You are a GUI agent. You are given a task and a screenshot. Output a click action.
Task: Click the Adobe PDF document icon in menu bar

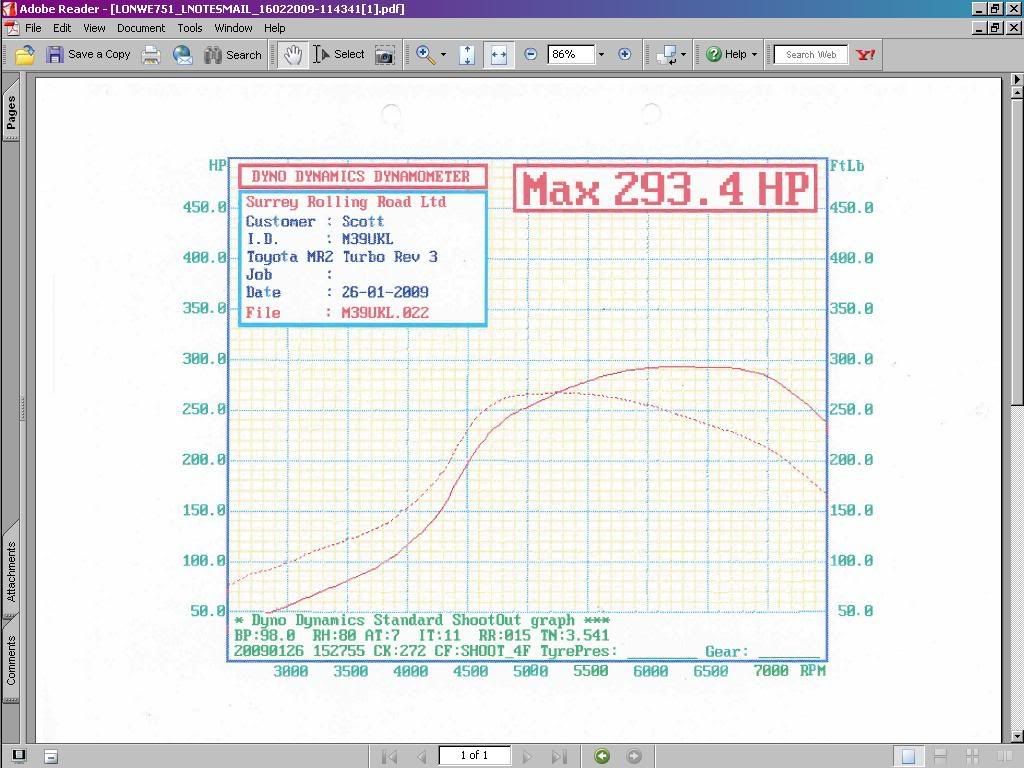tap(12, 28)
